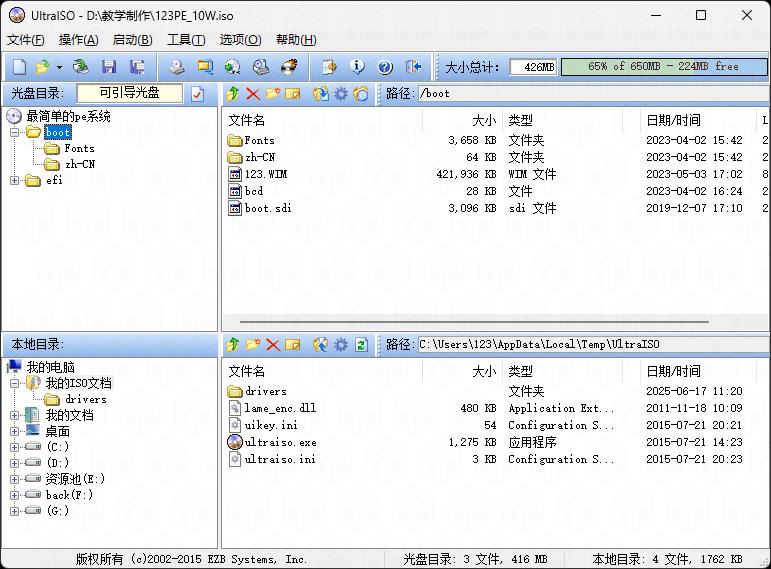Click the Help question mark toolbar icon

(x=385, y=67)
